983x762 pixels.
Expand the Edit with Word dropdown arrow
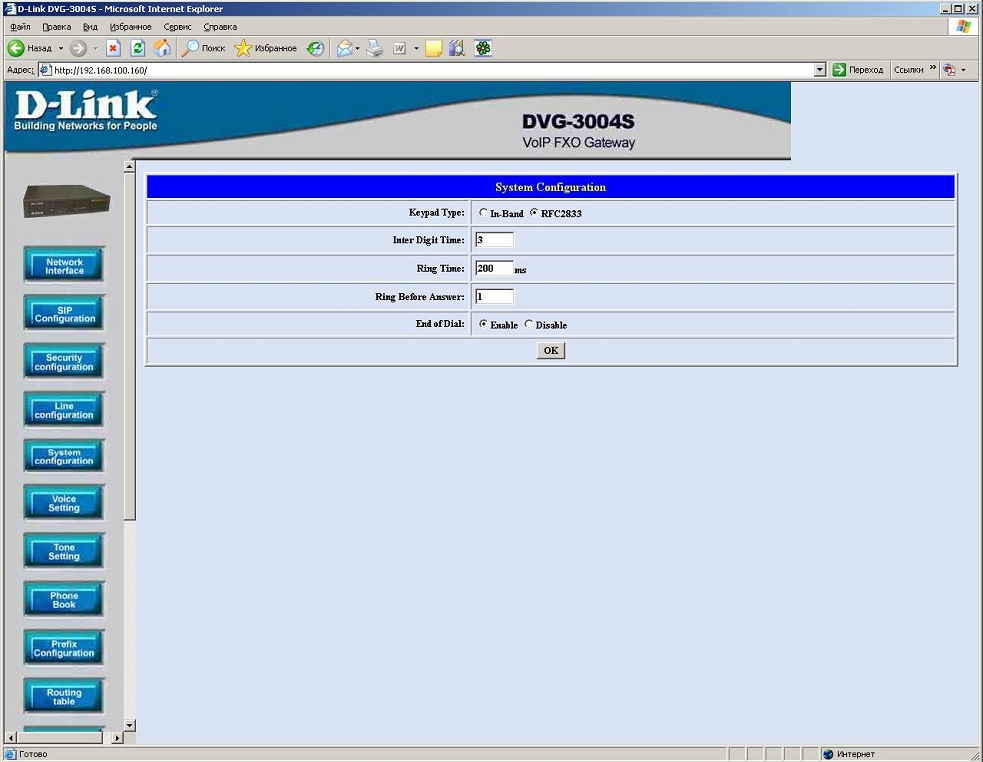[x=416, y=48]
